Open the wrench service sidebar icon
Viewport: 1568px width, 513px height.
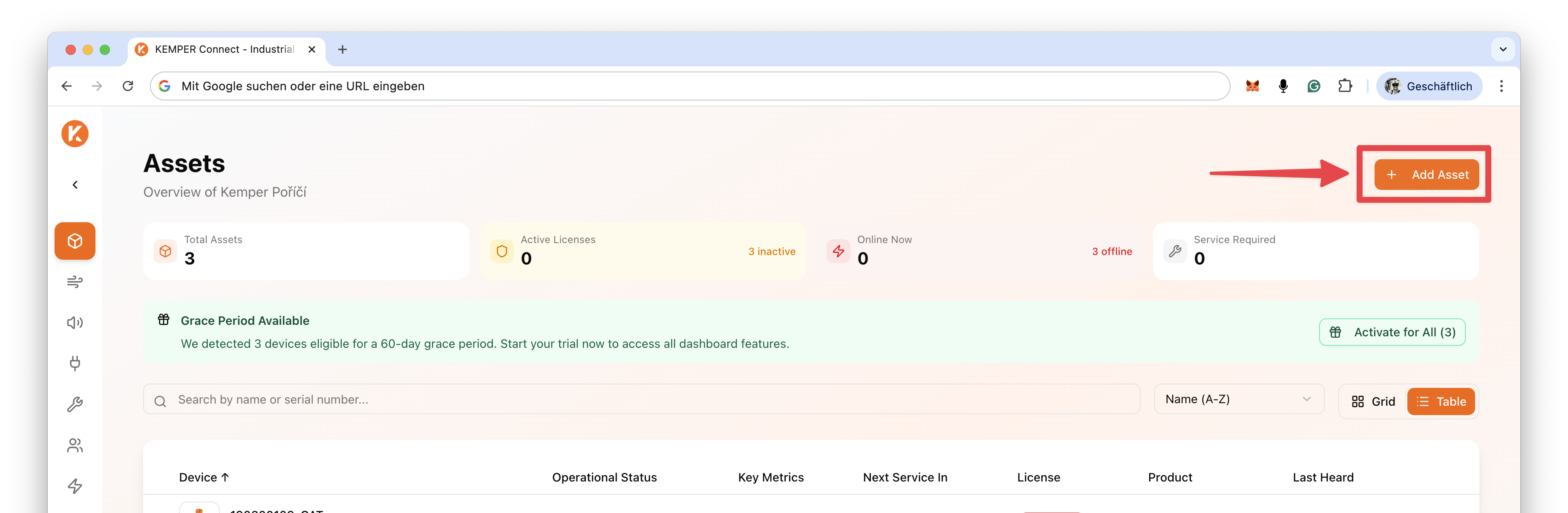[x=75, y=404]
